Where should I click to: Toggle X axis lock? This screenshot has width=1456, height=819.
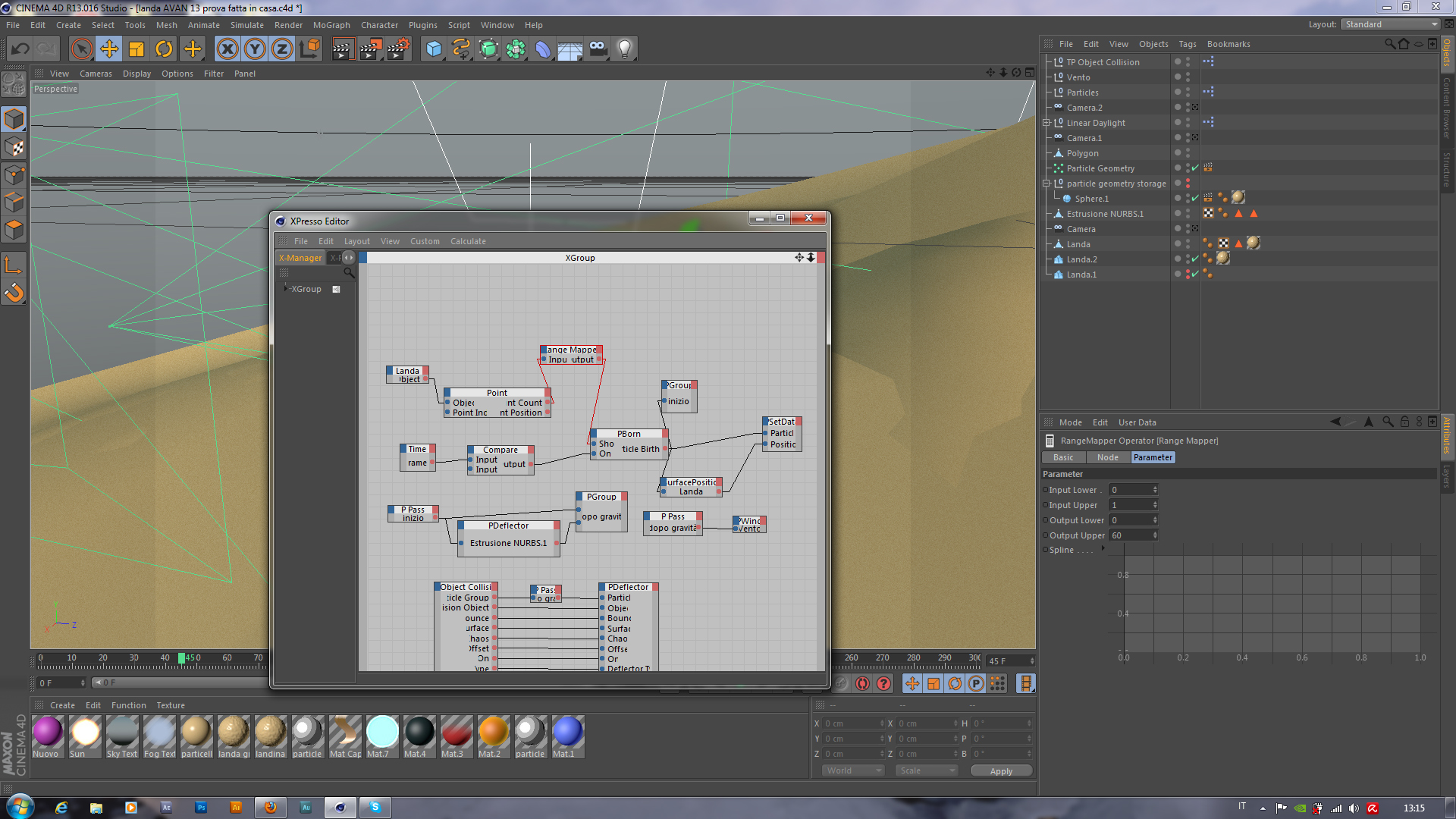[227, 49]
